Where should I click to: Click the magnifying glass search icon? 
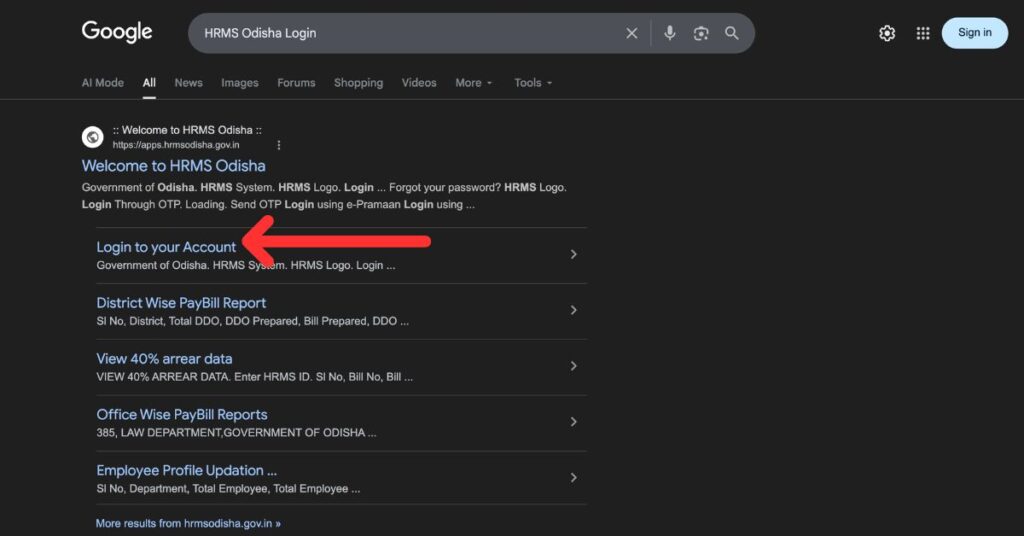[x=732, y=33]
